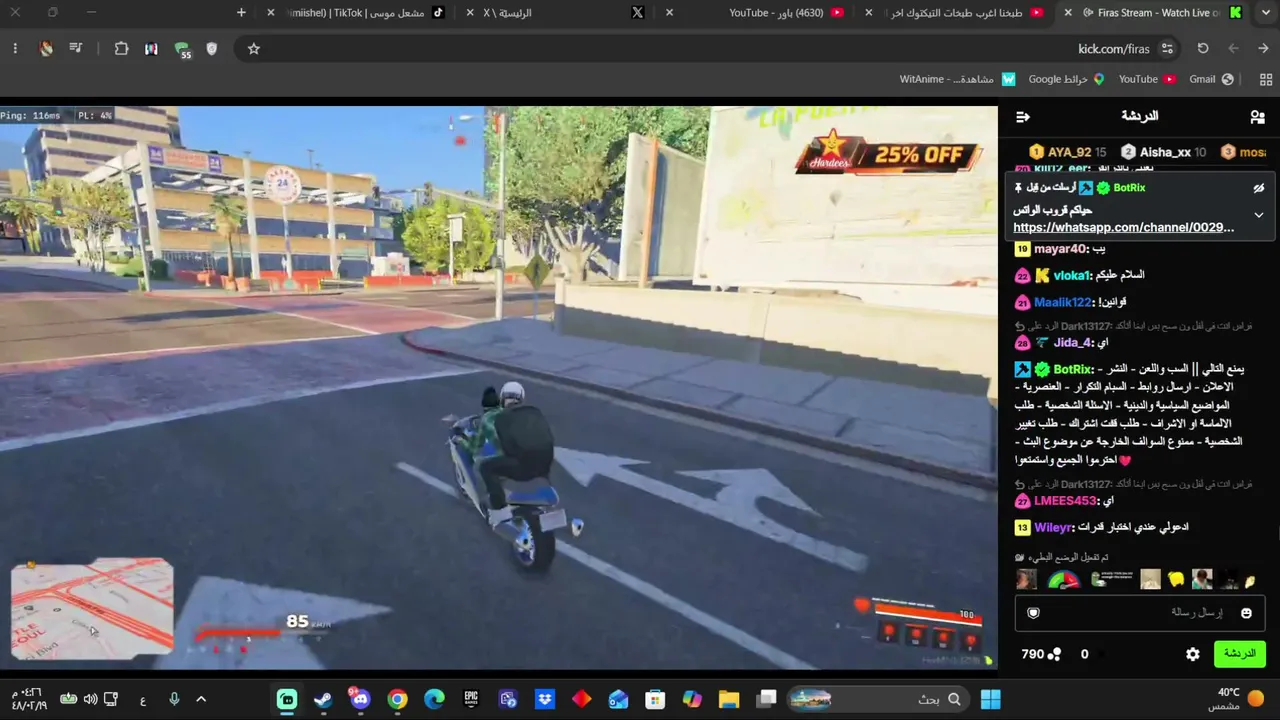Click the 790 channel points icon
Image resolution: width=1280 pixels, height=720 pixels.
tap(1054, 654)
